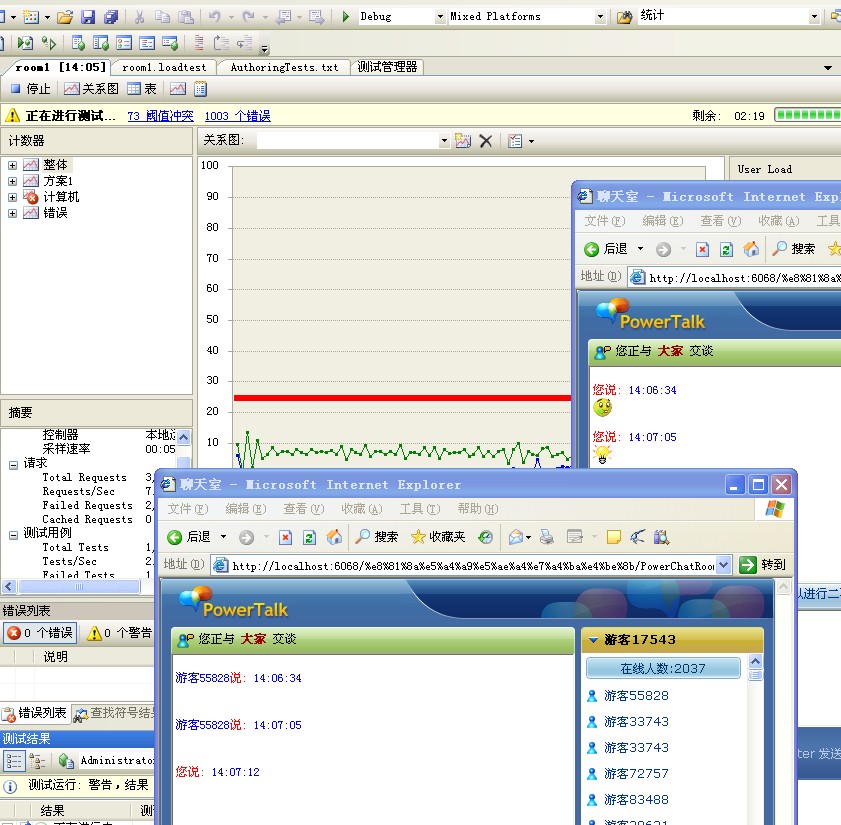Screen dimensions: 841x825
Task: Select user 游客83488 in online list
Action: (x=636, y=800)
